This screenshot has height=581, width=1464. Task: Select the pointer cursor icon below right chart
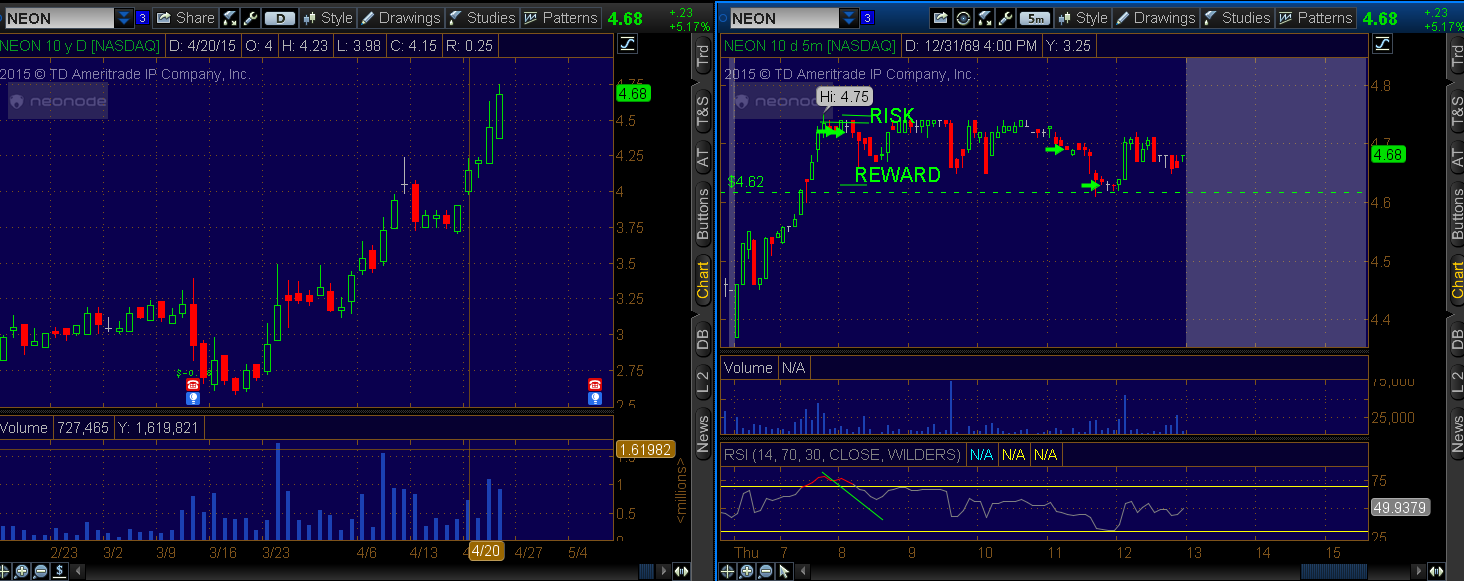point(783,571)
